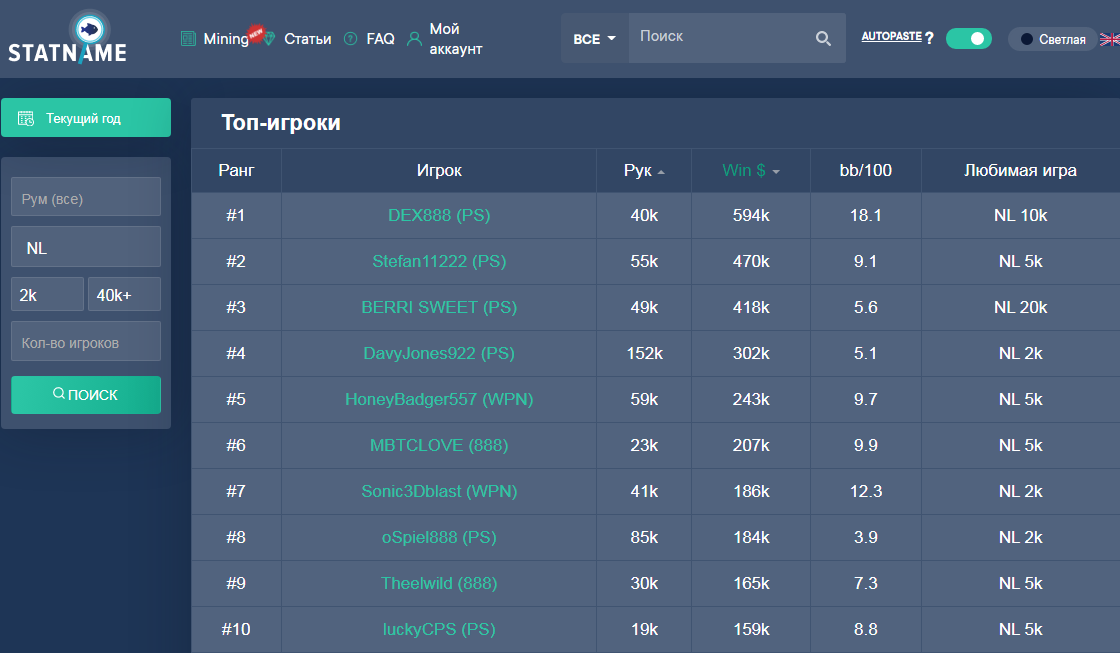Click the UK flag language icon
Screen dimensions: 1120x653
tap(1109, 39)
